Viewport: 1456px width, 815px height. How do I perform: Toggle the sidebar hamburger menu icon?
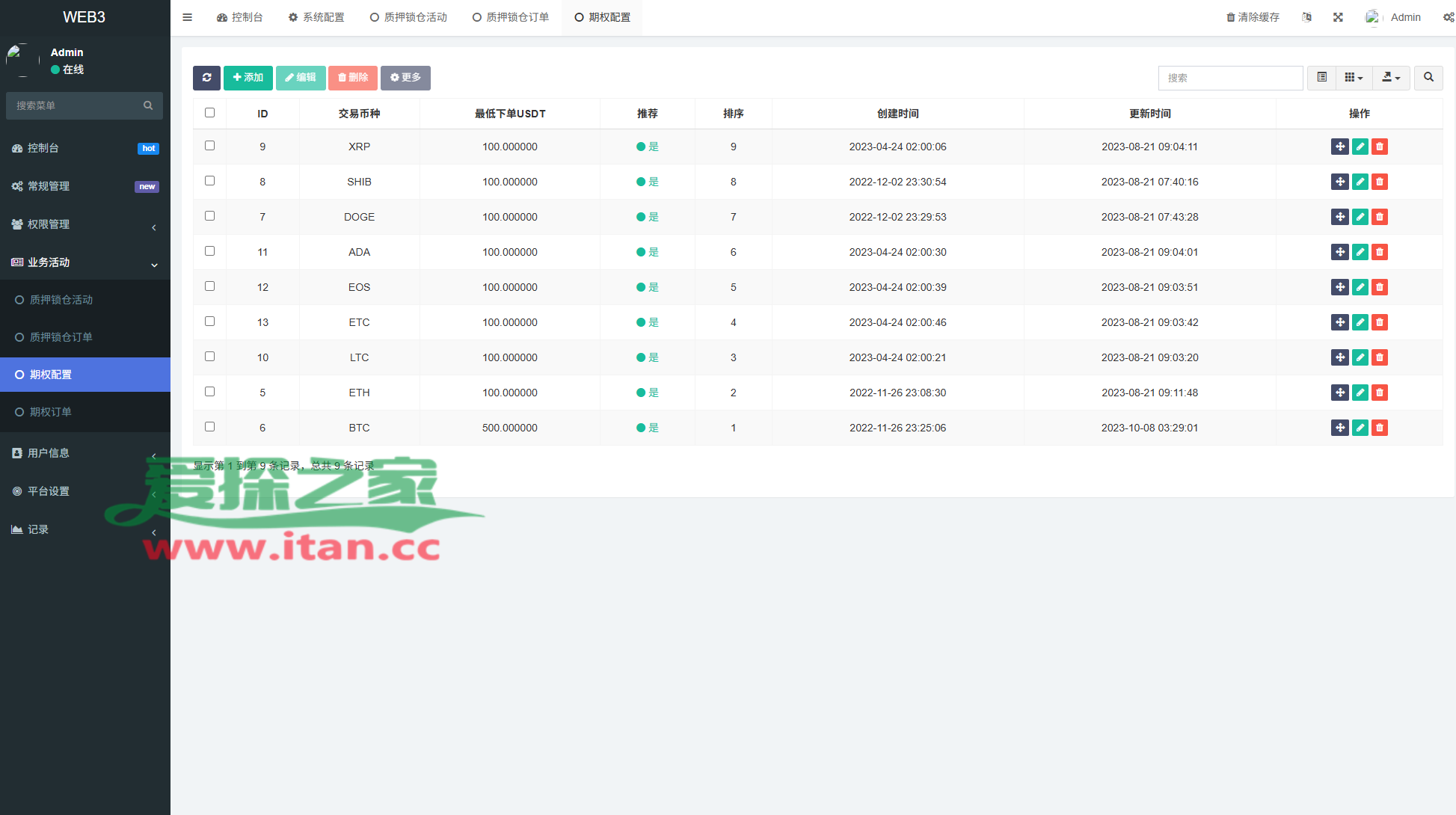tap(188, 17)
